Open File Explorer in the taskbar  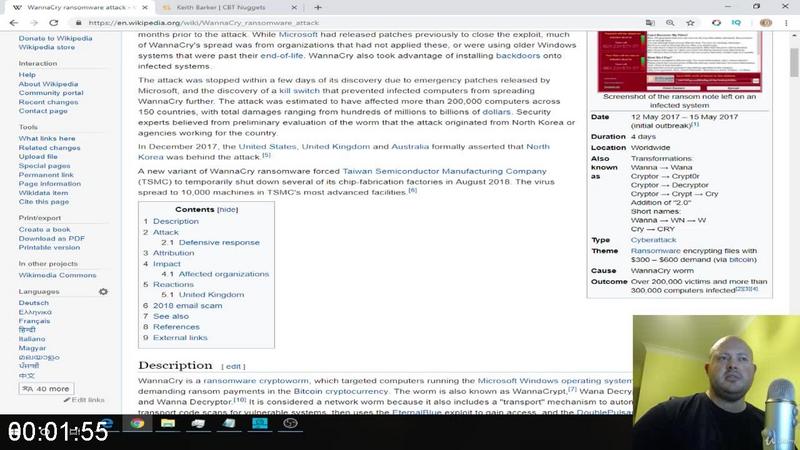(167, 423)
